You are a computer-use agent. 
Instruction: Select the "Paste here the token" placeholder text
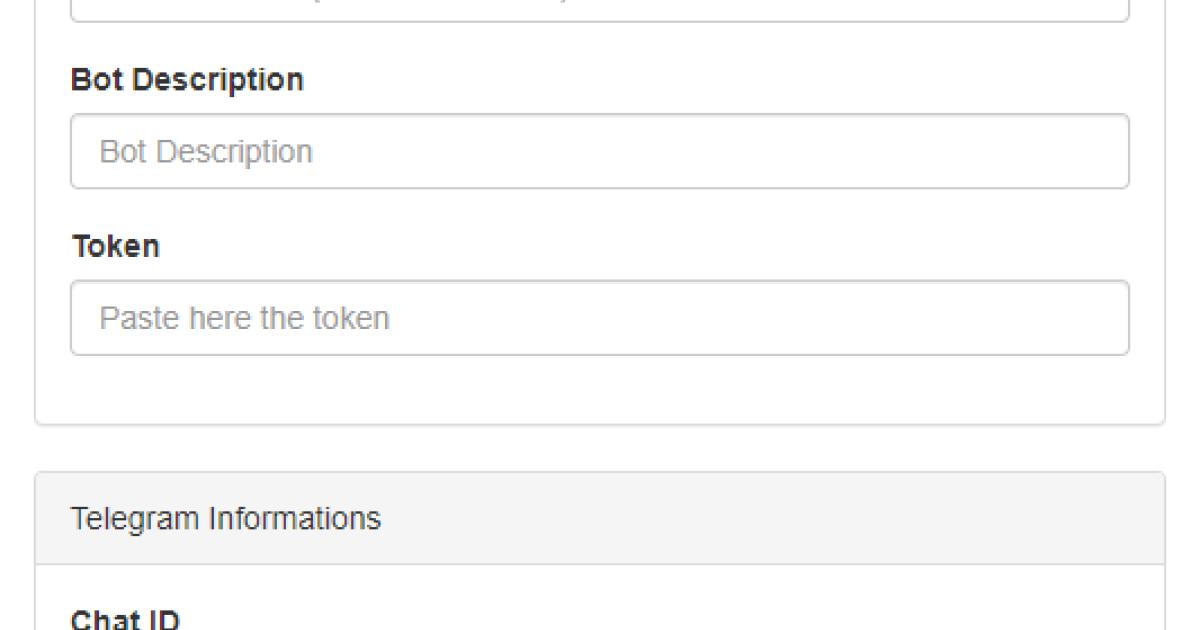click(244, 319)
